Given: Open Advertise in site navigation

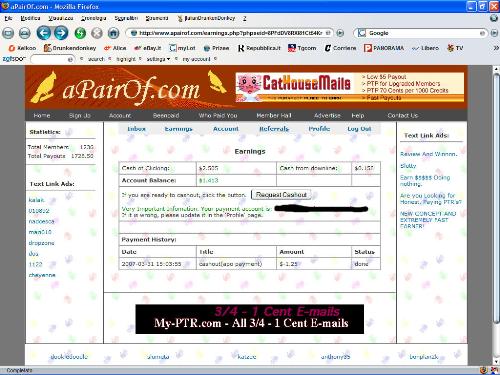Looking at the screenshot, I should (327, 115).
